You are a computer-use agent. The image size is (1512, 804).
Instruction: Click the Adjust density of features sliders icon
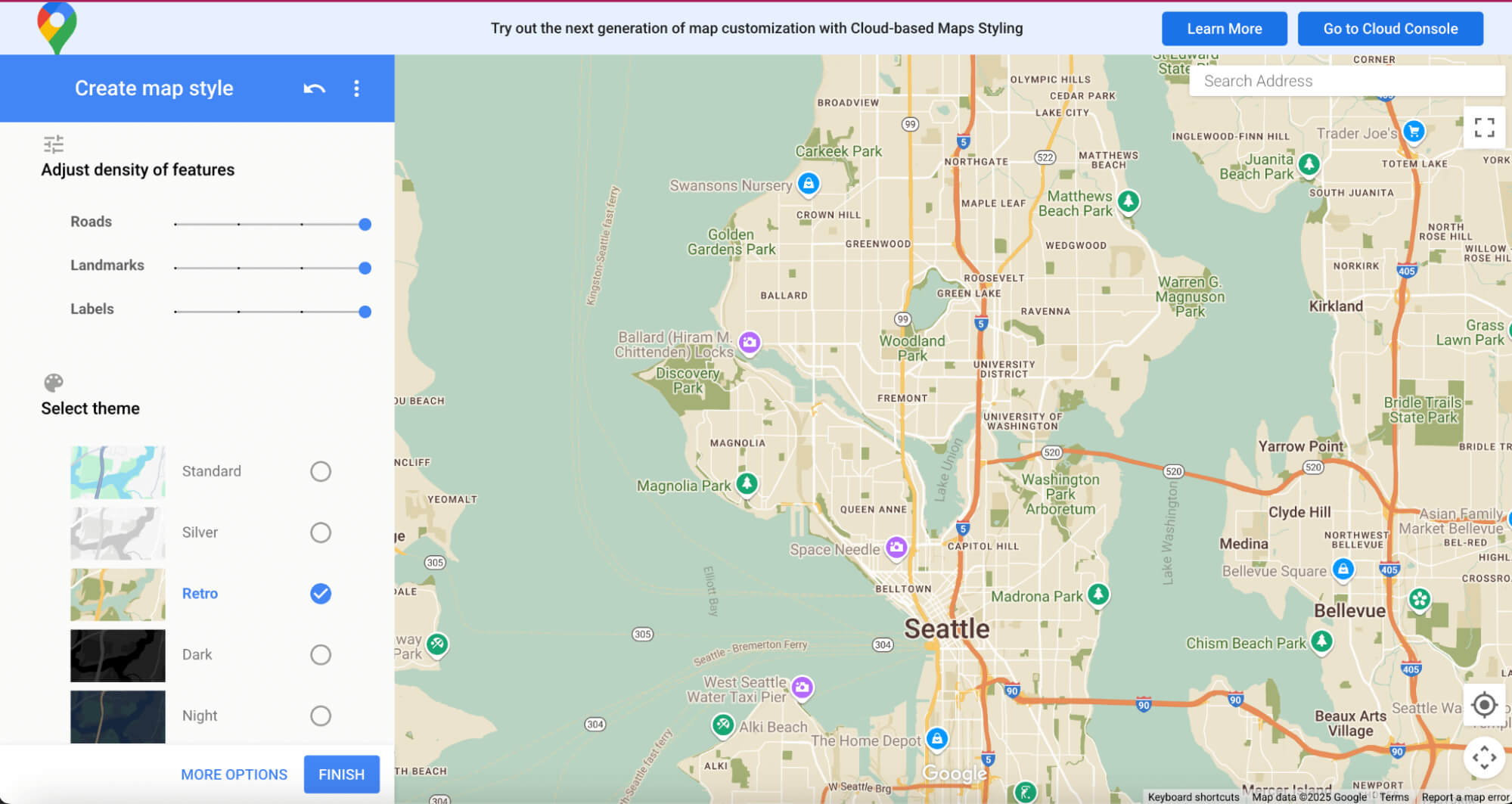coord(53,142)
